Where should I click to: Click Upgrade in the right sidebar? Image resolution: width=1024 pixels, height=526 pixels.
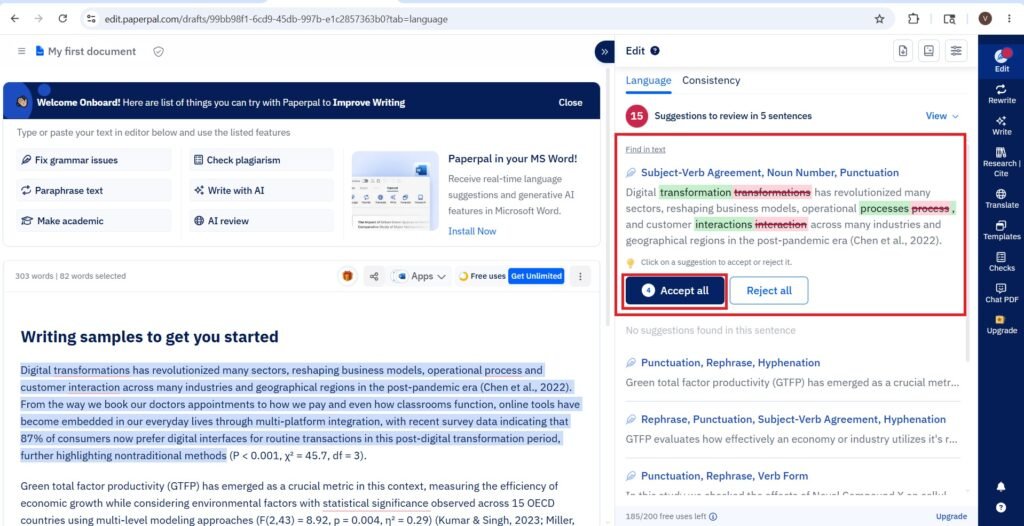click(x=1001, y=324)
